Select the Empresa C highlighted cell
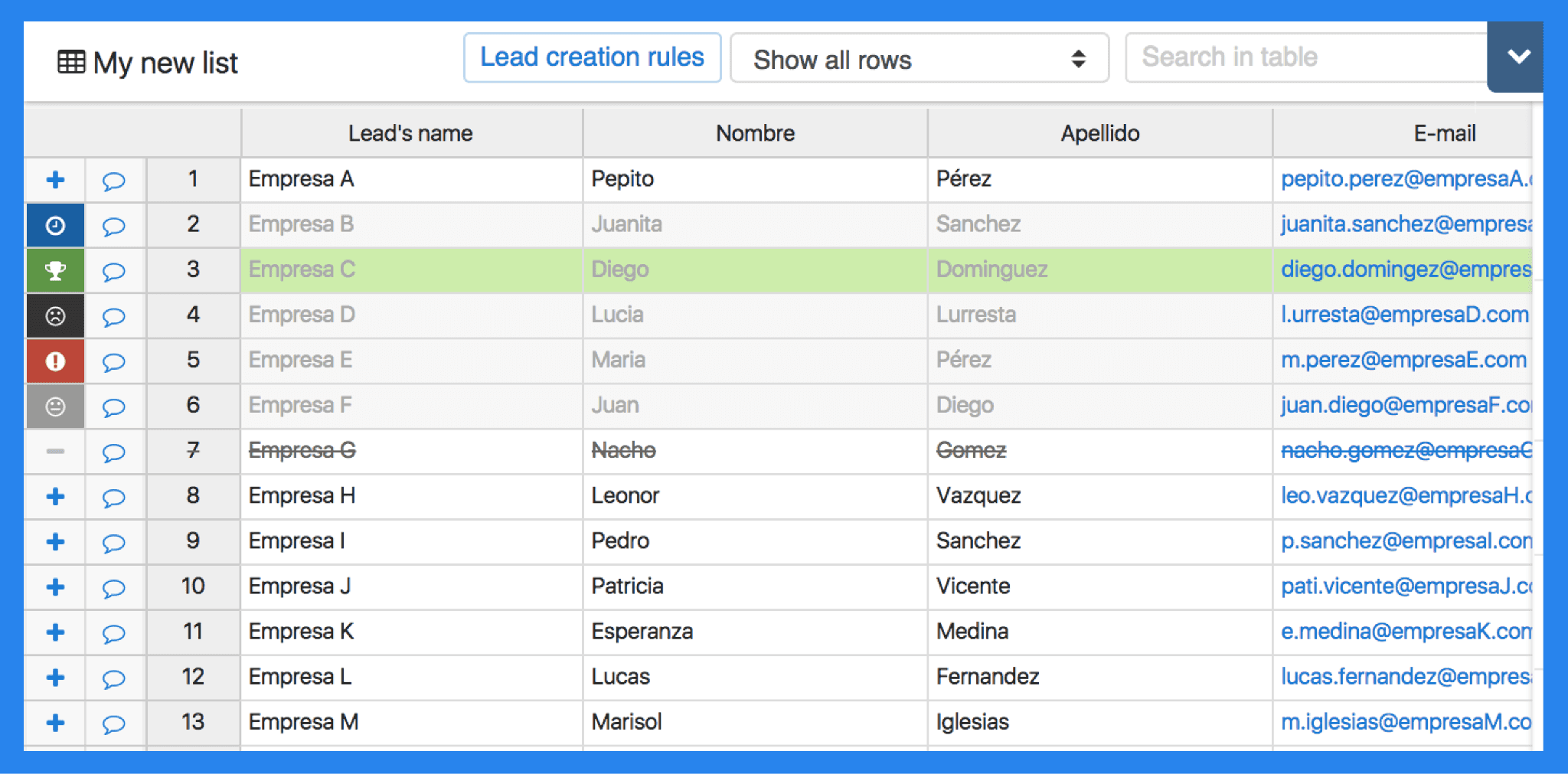The image size is (1568, 774). click(x=411, y=270)
